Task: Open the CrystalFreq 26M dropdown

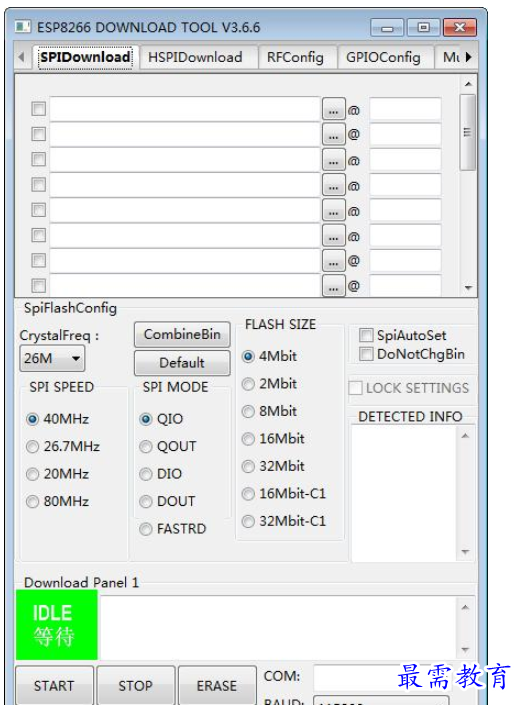Action: (52, 359)
